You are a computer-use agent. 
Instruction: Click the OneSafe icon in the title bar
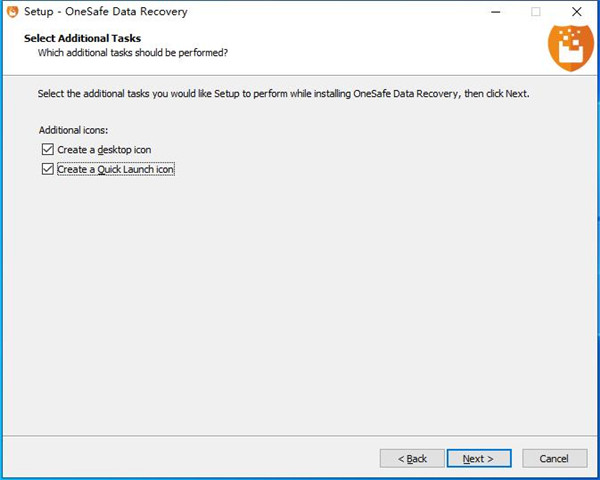point(12,12)
